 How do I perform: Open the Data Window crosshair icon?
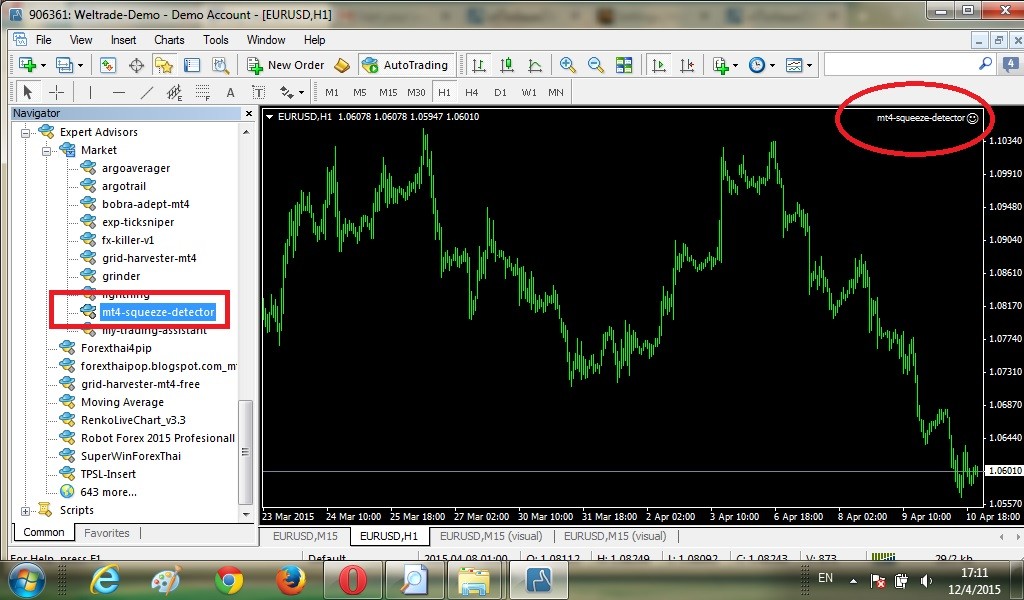click(136, 65)
